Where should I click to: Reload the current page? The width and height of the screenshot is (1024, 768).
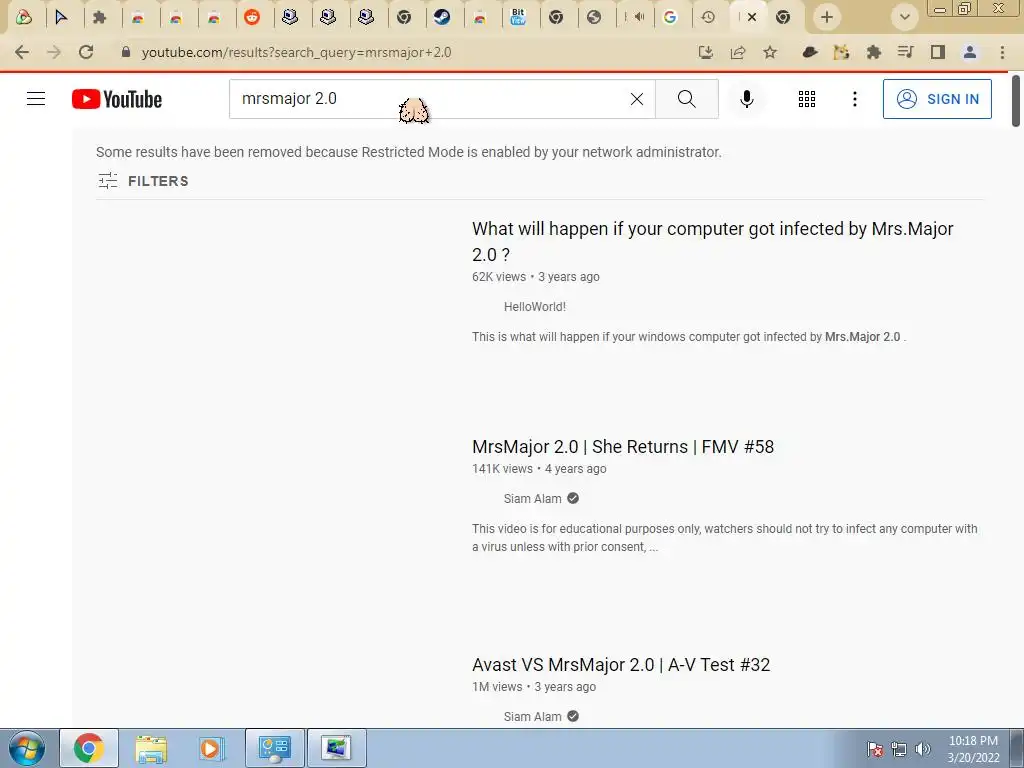point(86,52)
